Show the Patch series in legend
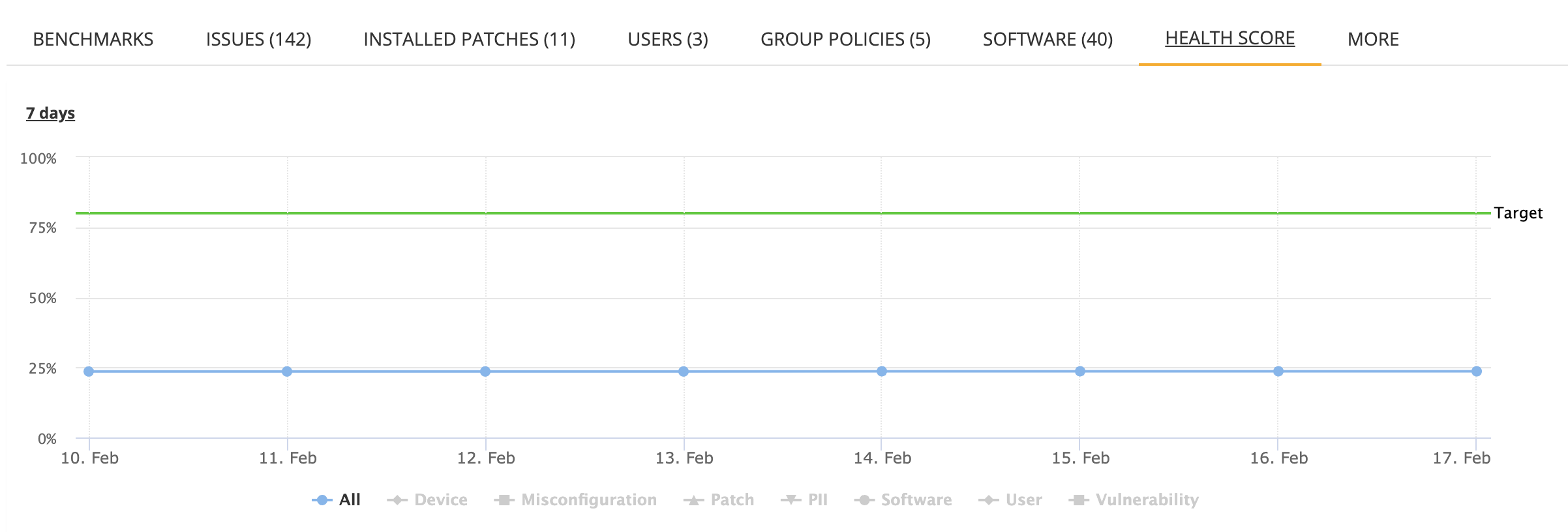The height and width of the screenshot is (532, 1568). 732,500
